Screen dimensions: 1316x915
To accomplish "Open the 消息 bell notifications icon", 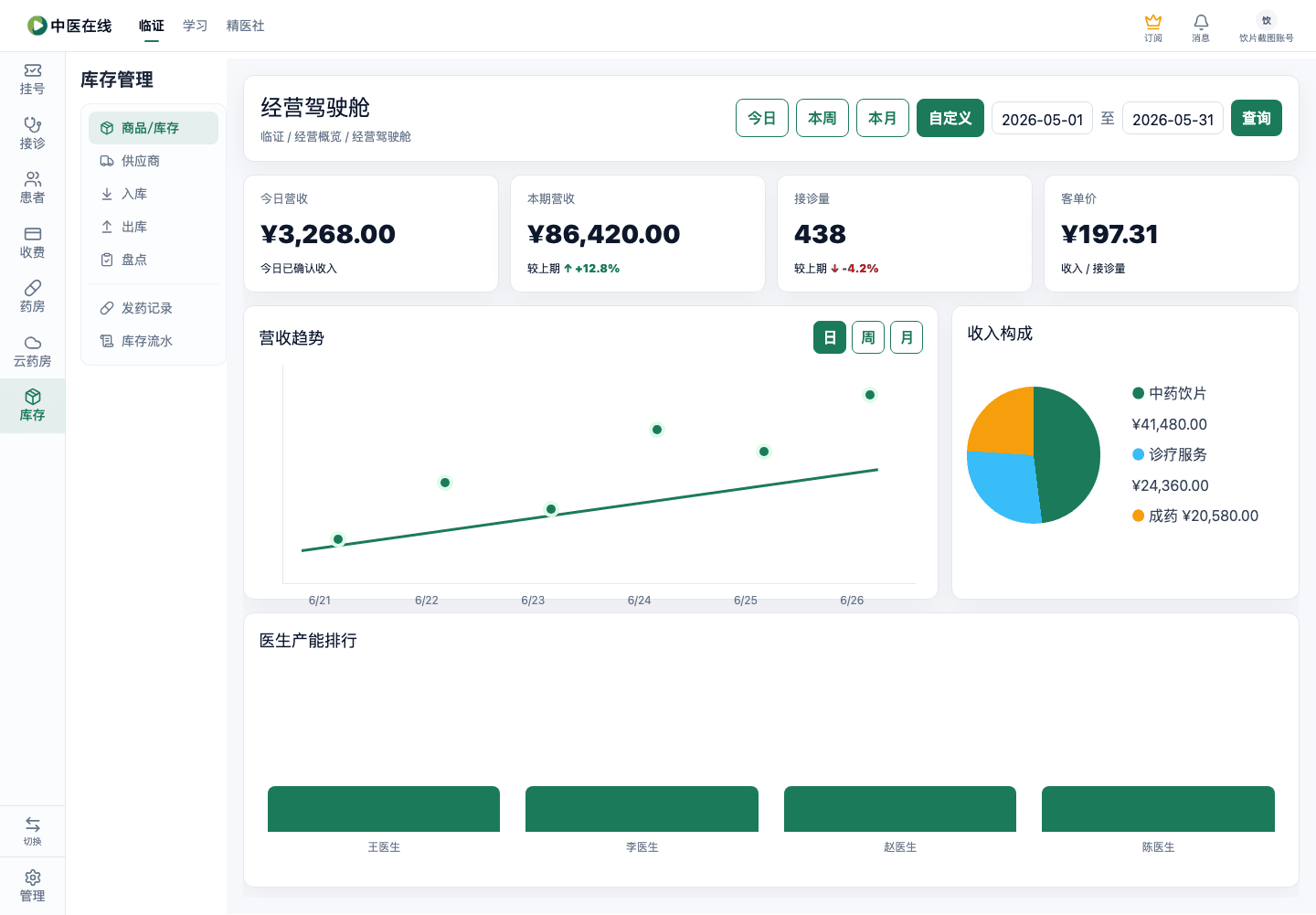I will pyautogui.click(x=1201, y=21).
